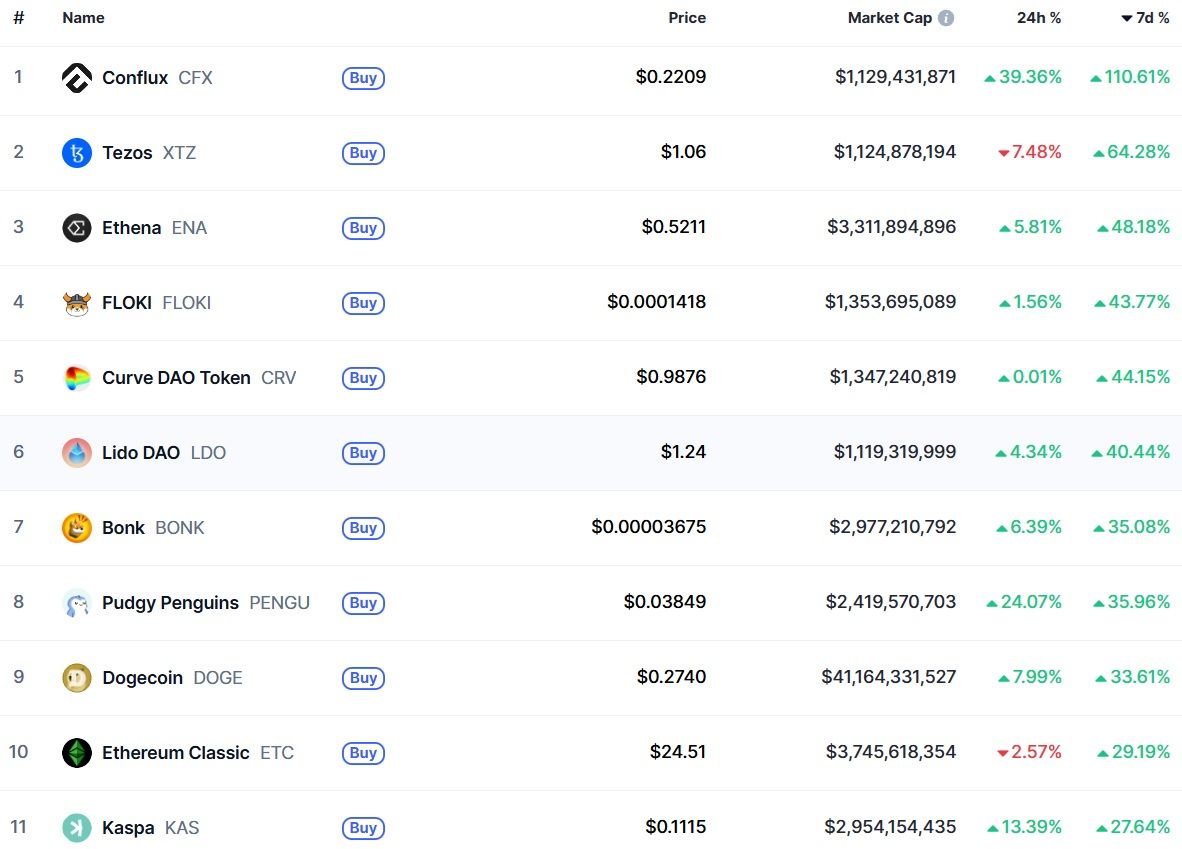Click the Buy button for Conflux

point(363,78)
